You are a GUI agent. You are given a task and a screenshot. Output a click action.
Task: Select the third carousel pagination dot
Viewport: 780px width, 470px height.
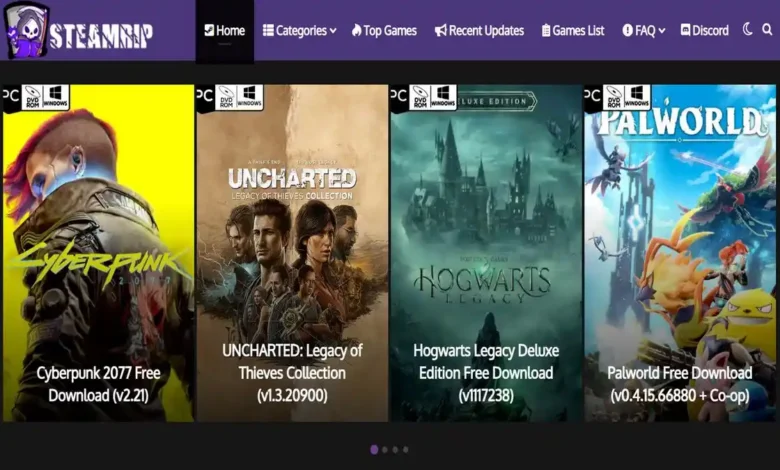pyautogui.click(x=395, y=450)
